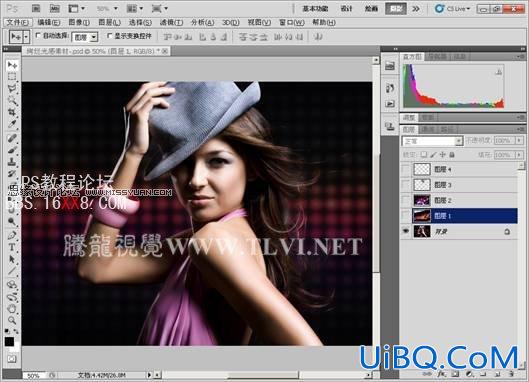Screen dimensions: 529x382
Task: Open the 编辑(E) menu
Action: tap(49, 23)
